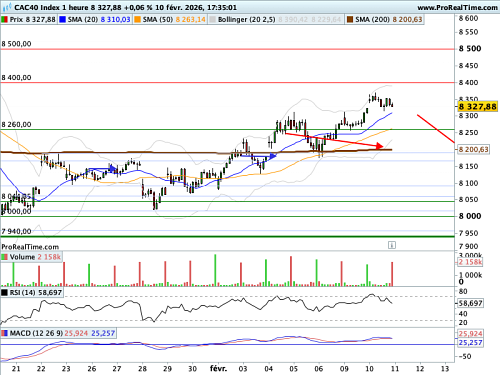Click the chart icon beside CAC40 title
Viewport: 500px width, 375px height.
(x=7, y=7)
